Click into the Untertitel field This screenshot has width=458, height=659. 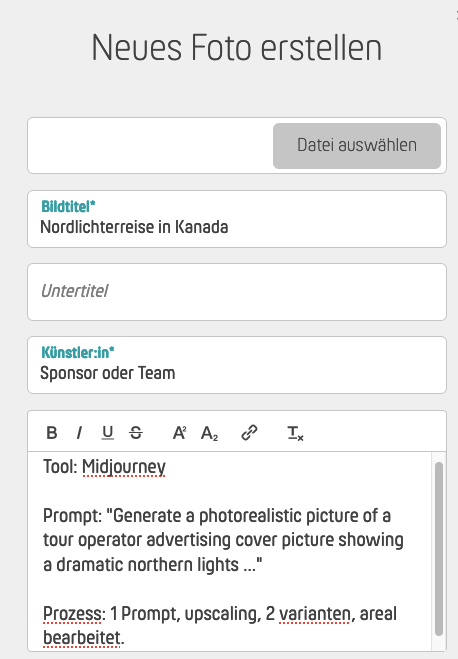237,292
